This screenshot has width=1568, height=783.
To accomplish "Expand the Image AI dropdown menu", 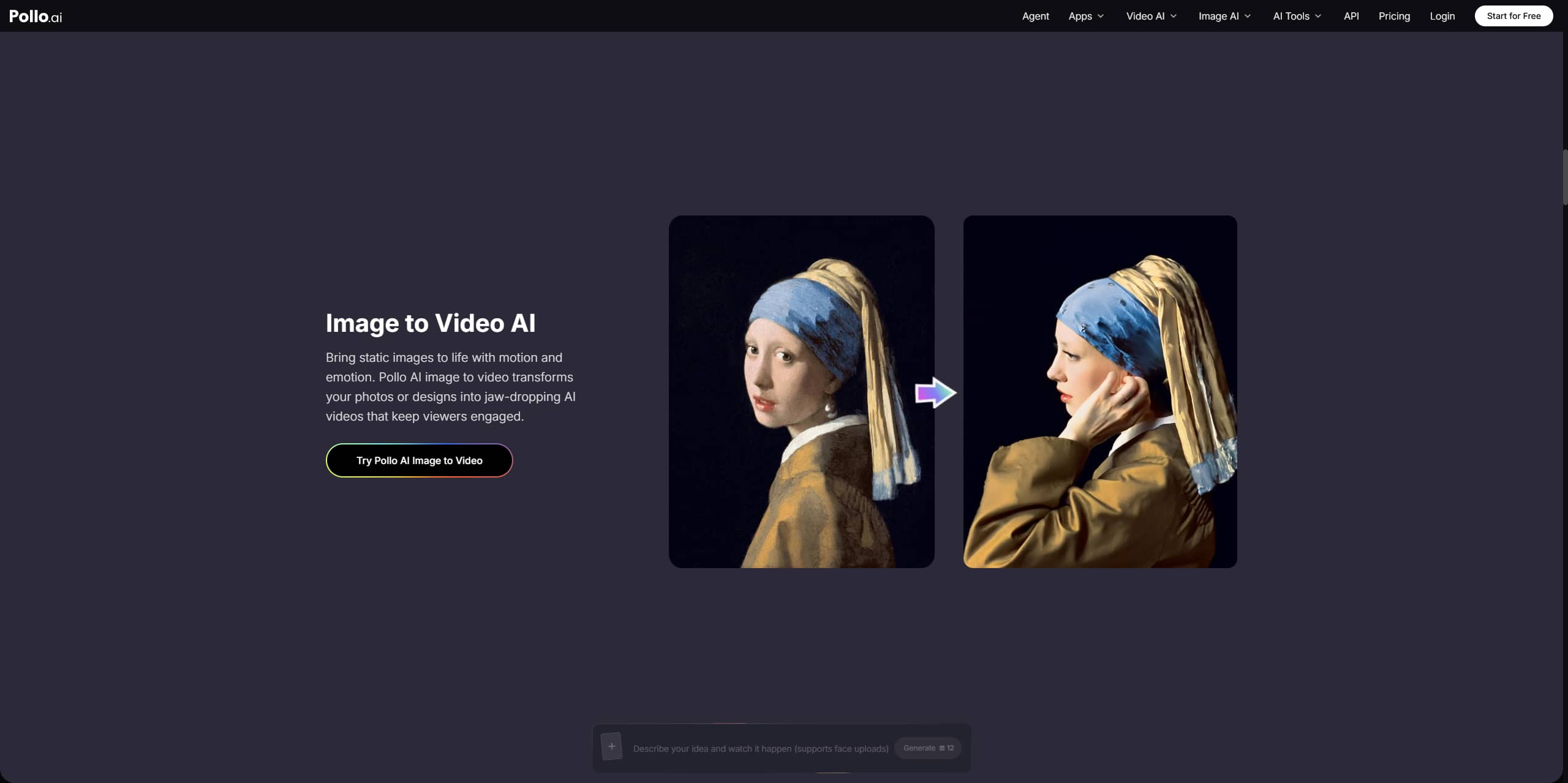I will pos(1224,16).
